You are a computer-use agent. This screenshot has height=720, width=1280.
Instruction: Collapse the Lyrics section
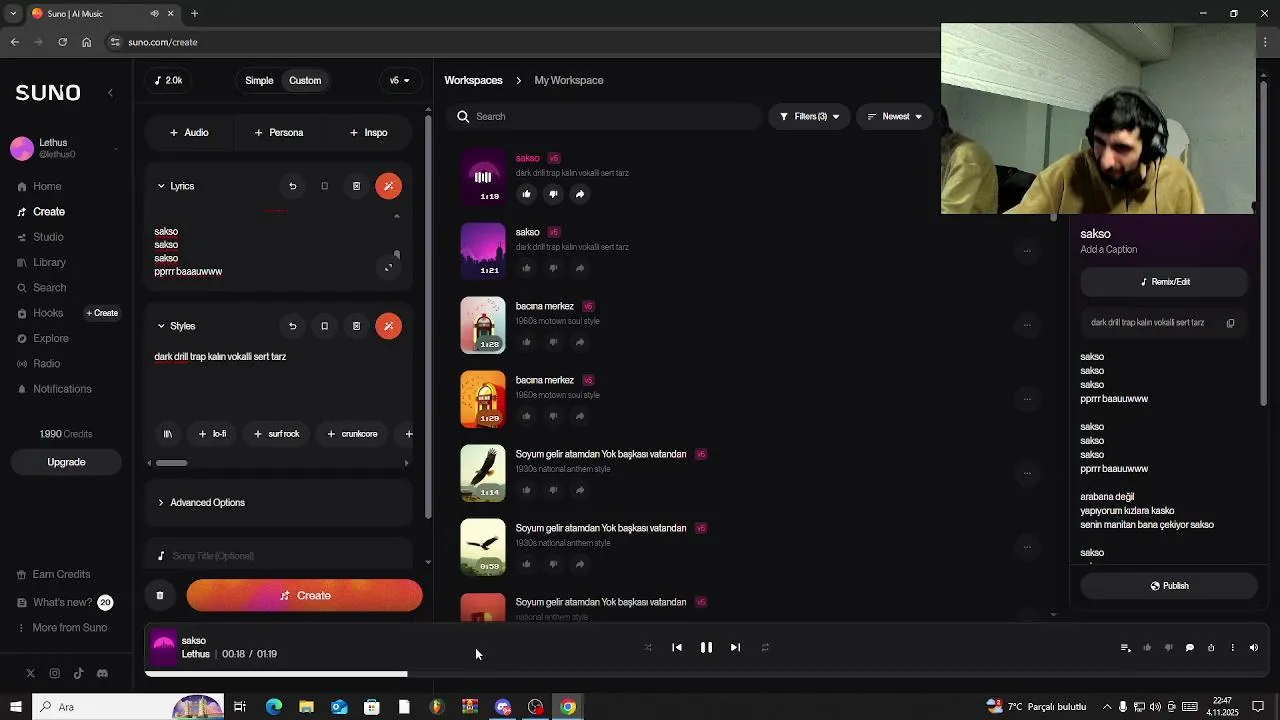point(176,186)
